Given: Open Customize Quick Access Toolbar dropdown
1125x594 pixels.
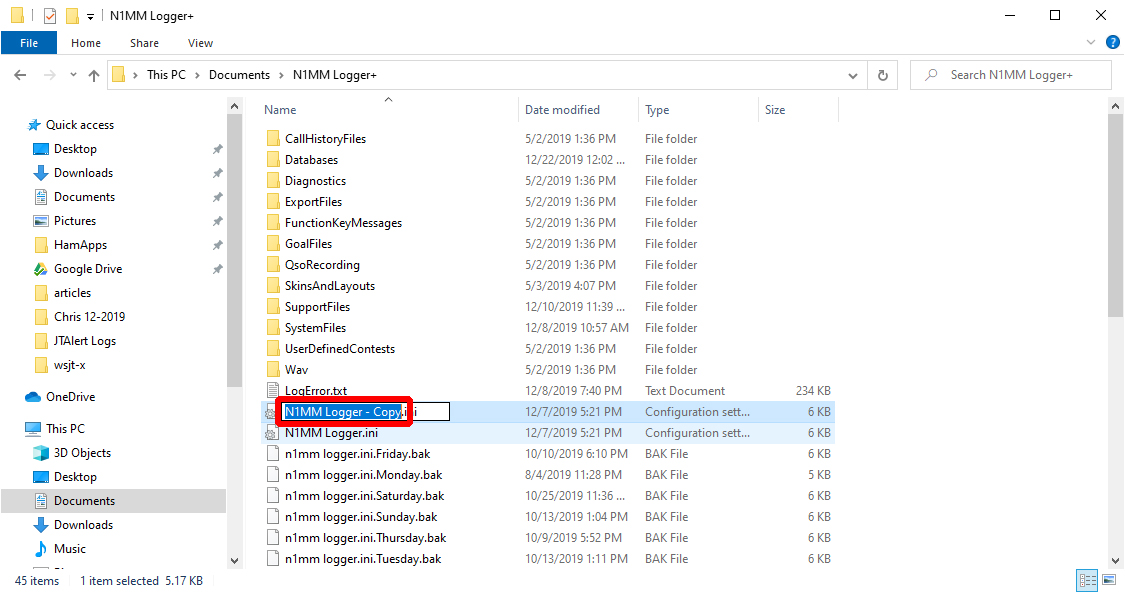Looking at the screenshot, I should (90, 16).
